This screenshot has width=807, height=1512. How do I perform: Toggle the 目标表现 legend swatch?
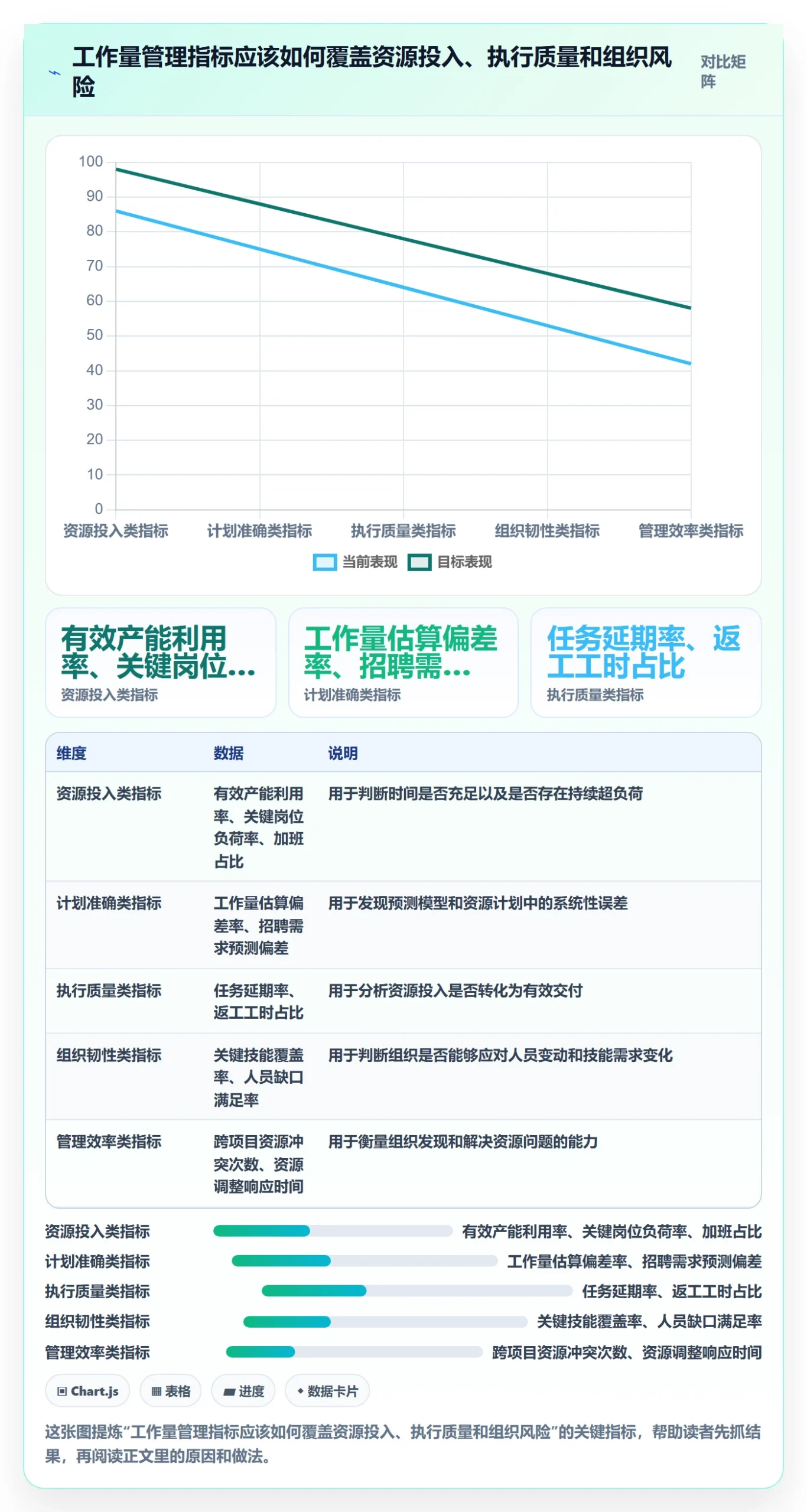point(419,562)
